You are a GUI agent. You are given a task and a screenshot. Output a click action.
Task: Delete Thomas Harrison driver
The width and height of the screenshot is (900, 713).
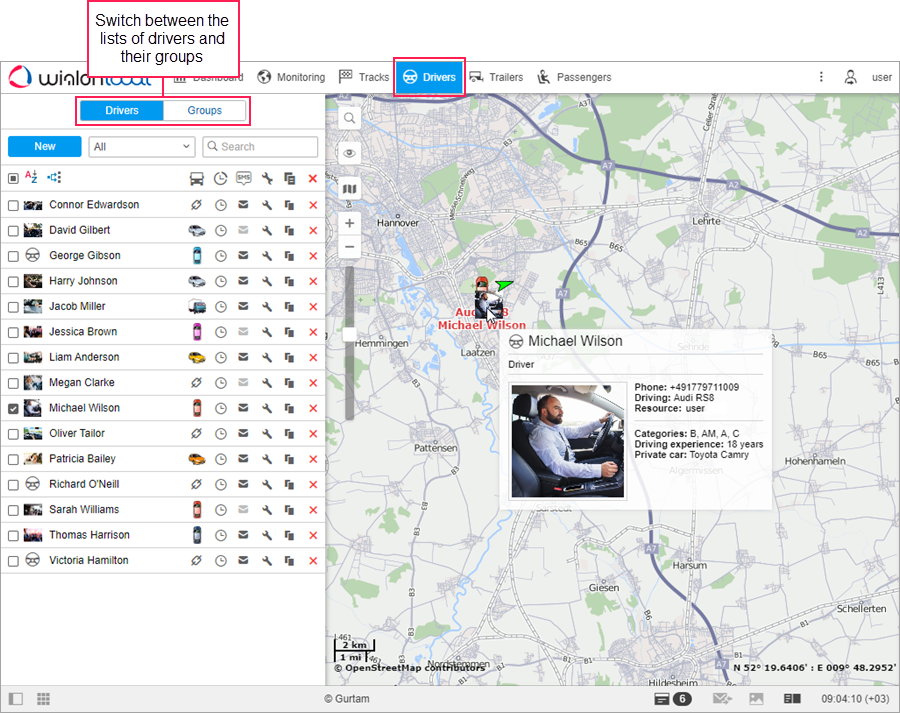click(313, 535)
